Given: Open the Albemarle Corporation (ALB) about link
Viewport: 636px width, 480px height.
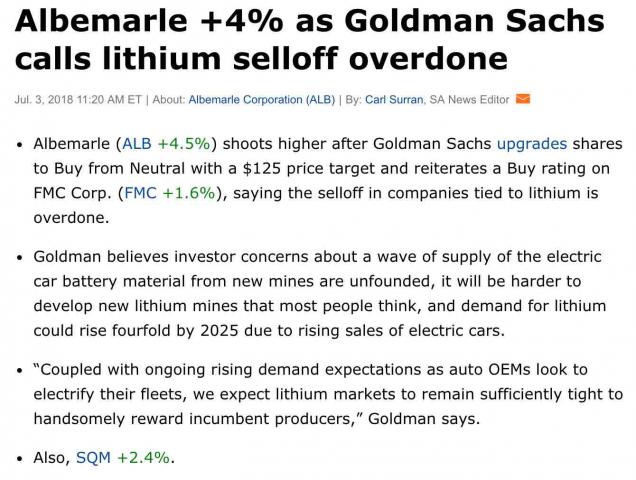Looking at the screenshot, I should point(262,100).
